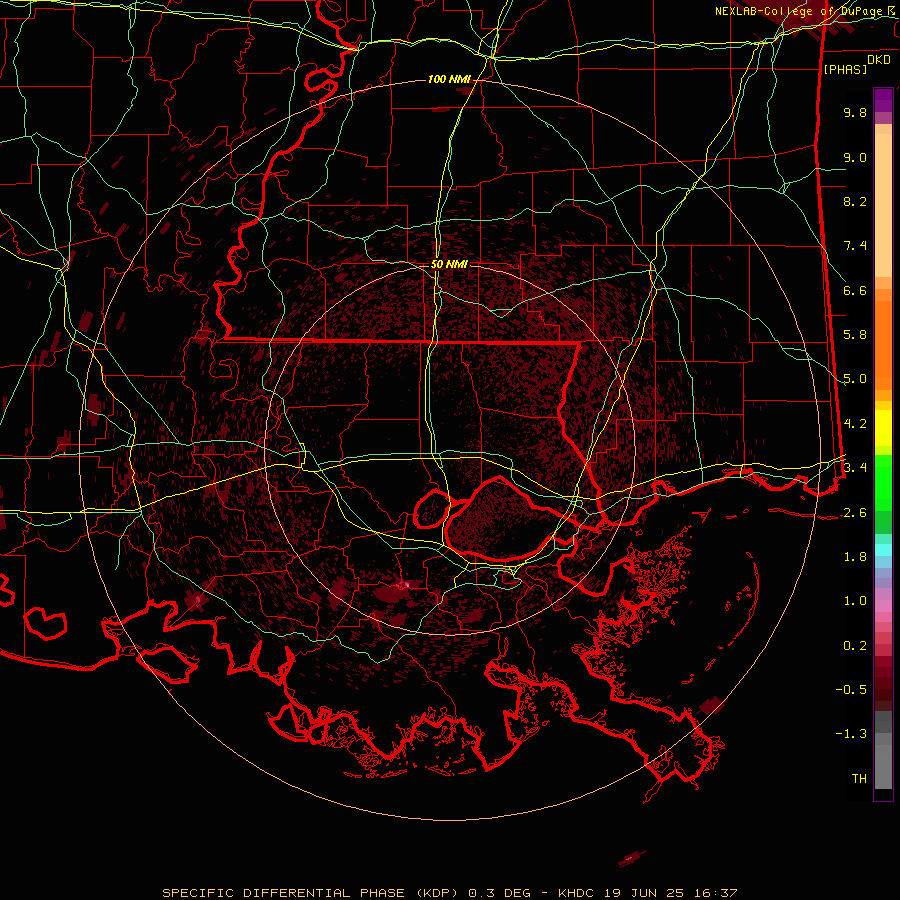The image size is (900, 900).
Task: Click the 5.8 scale value
Action: pos(855,335)
